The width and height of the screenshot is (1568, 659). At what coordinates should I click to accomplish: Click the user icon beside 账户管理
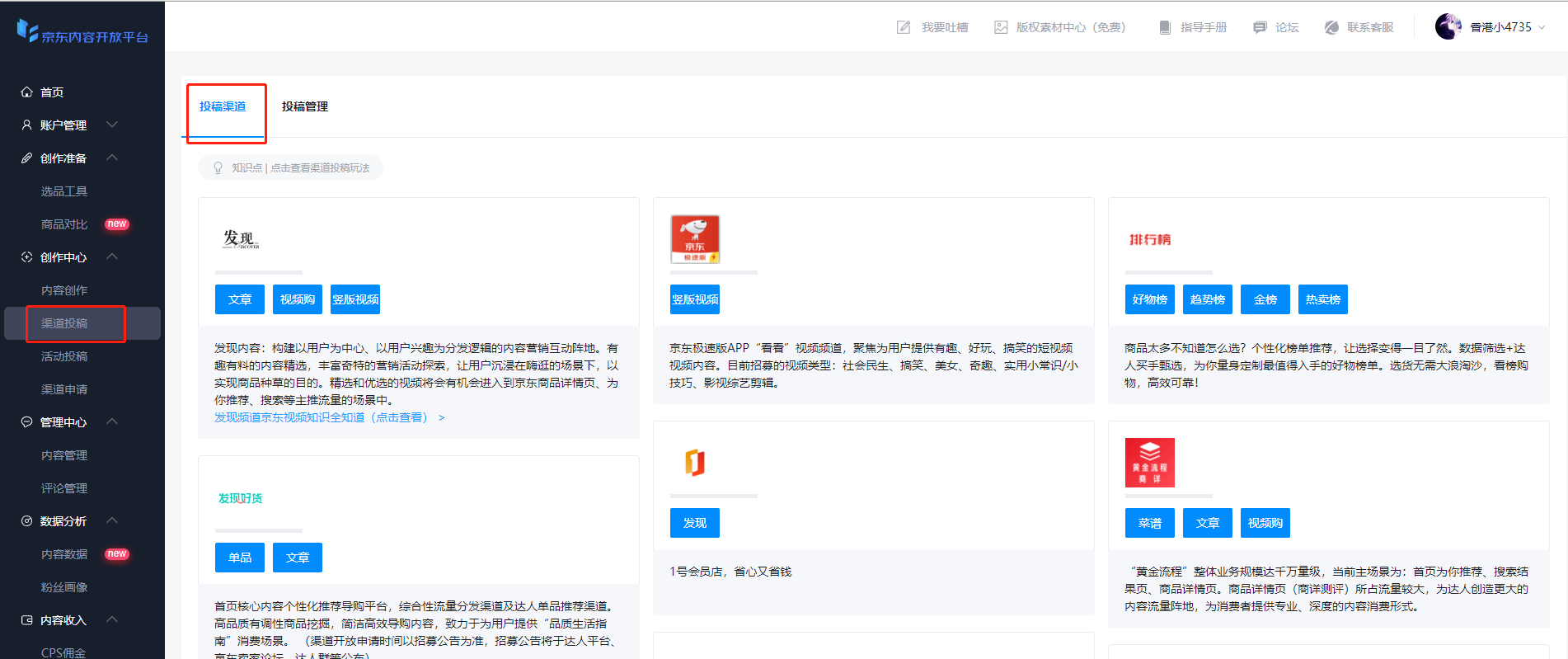[26, 125]
